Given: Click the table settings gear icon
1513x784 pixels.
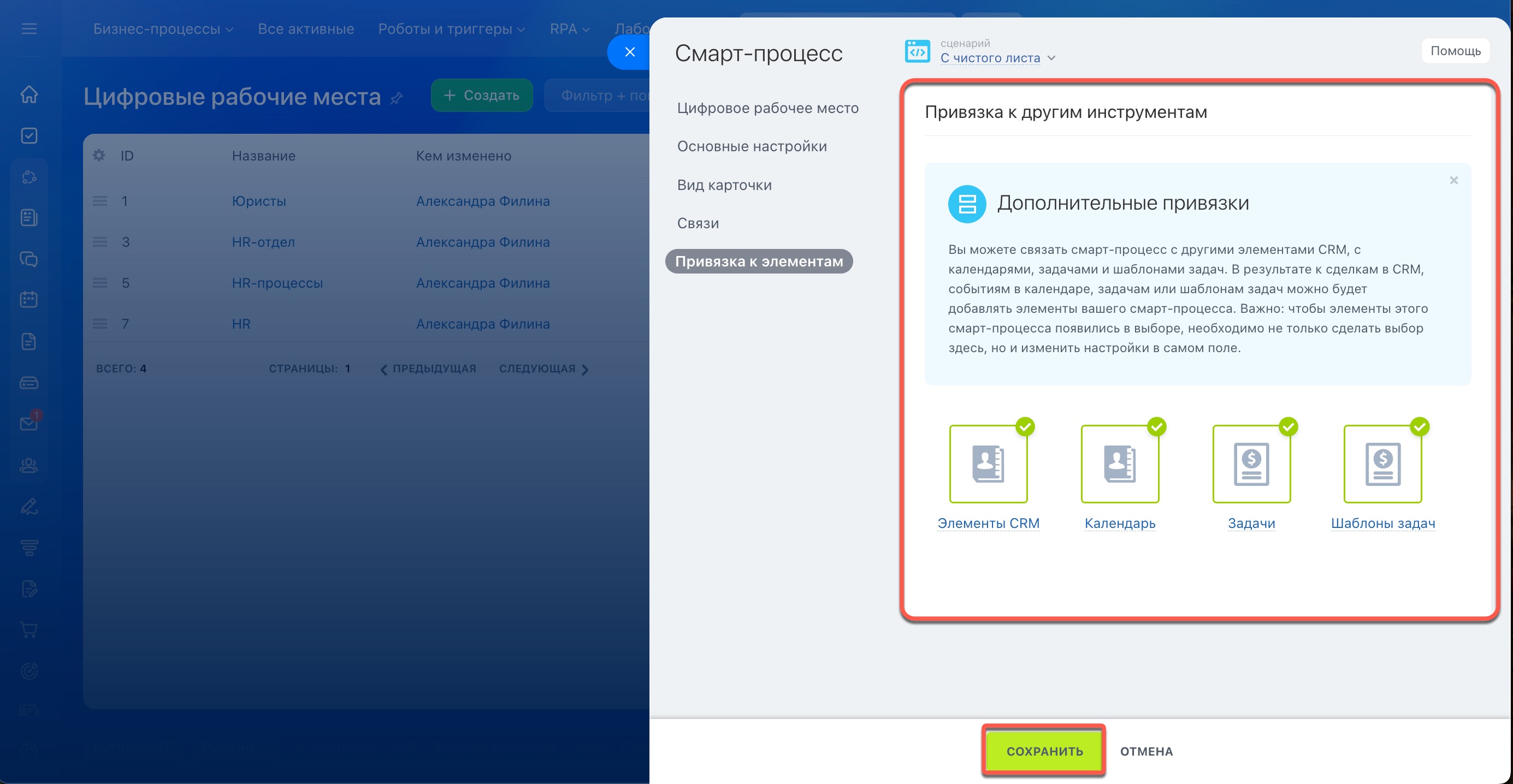Looking at the screenshot, I should [99, 156].
